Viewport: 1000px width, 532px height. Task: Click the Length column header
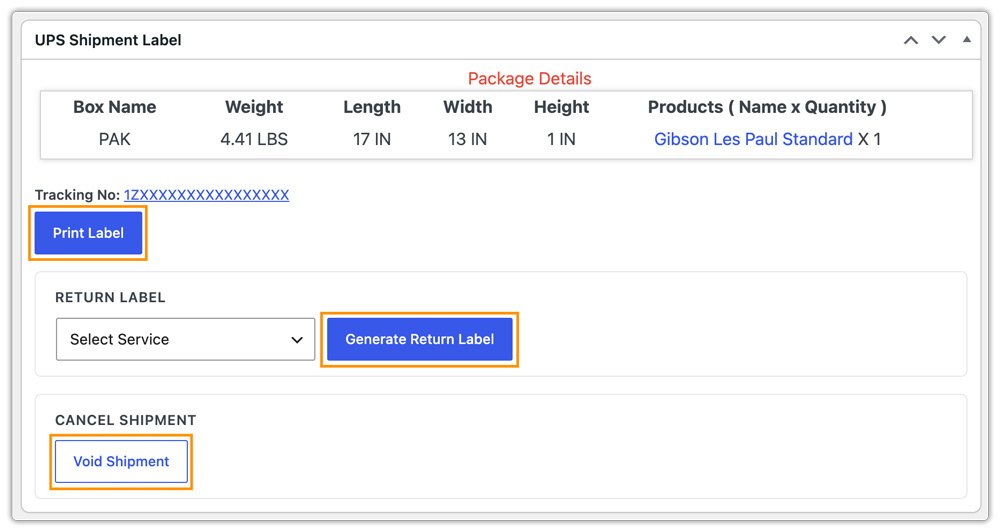tap(372, 107)
